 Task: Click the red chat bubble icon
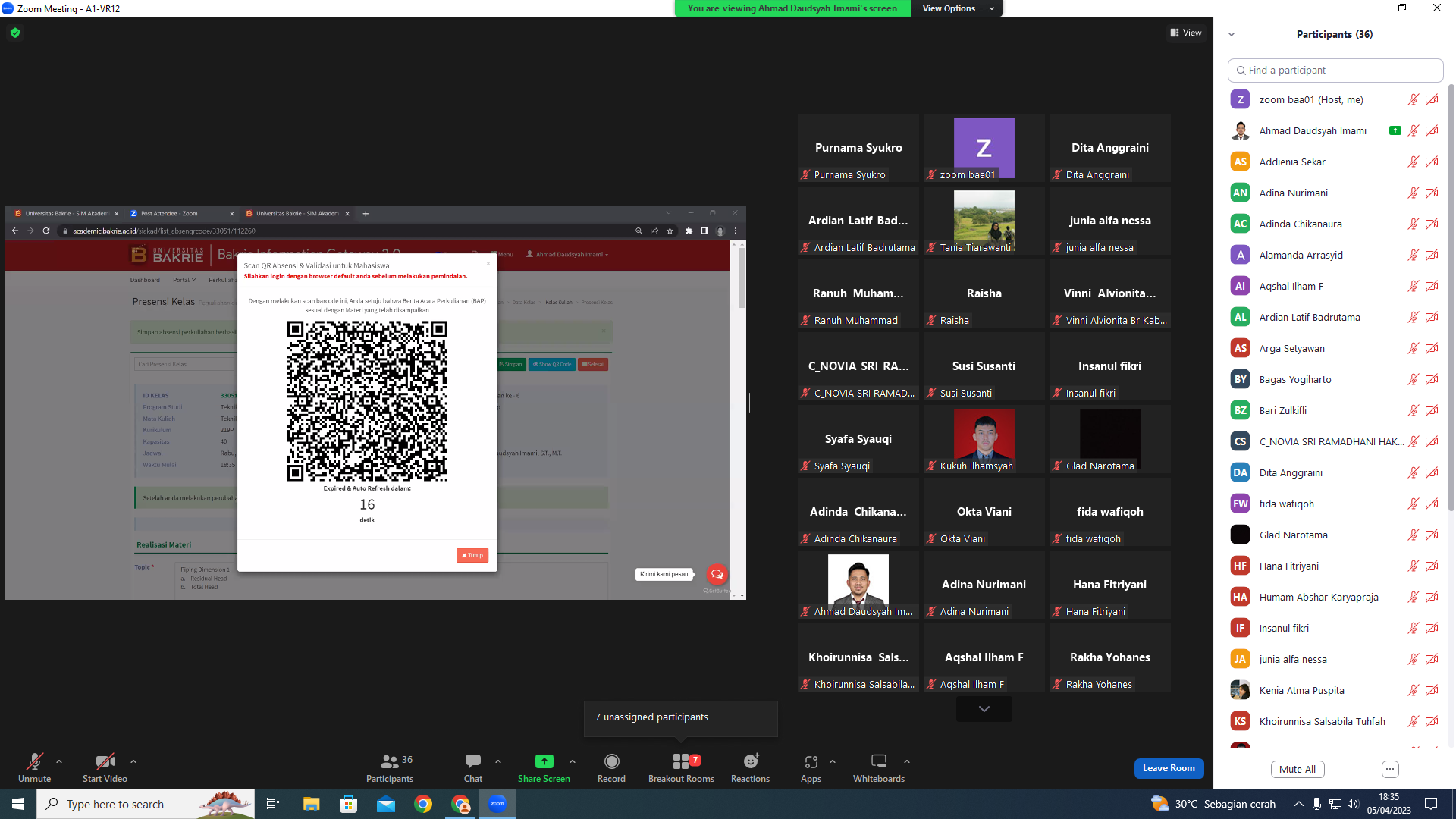[717, 574]
